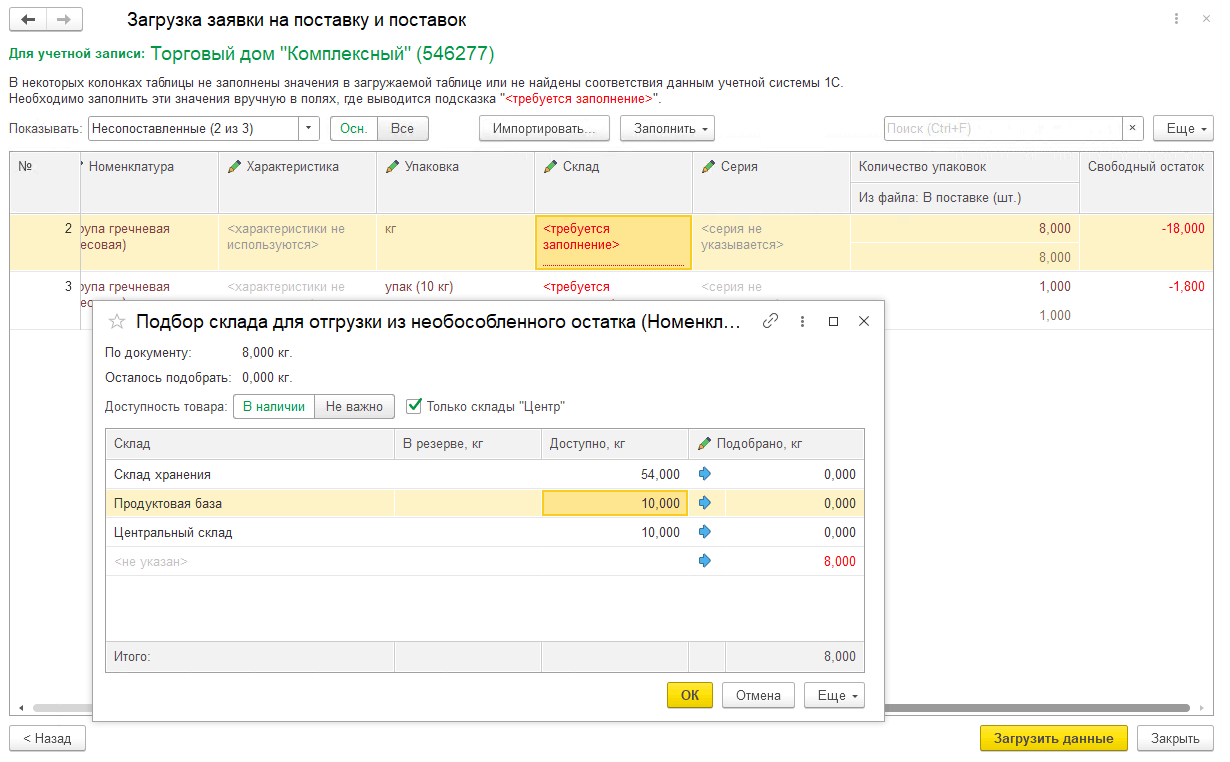Star the dialog as a favorite
Image resolution: width=1230 pixels, height=762 pixels.
[117, 321]
